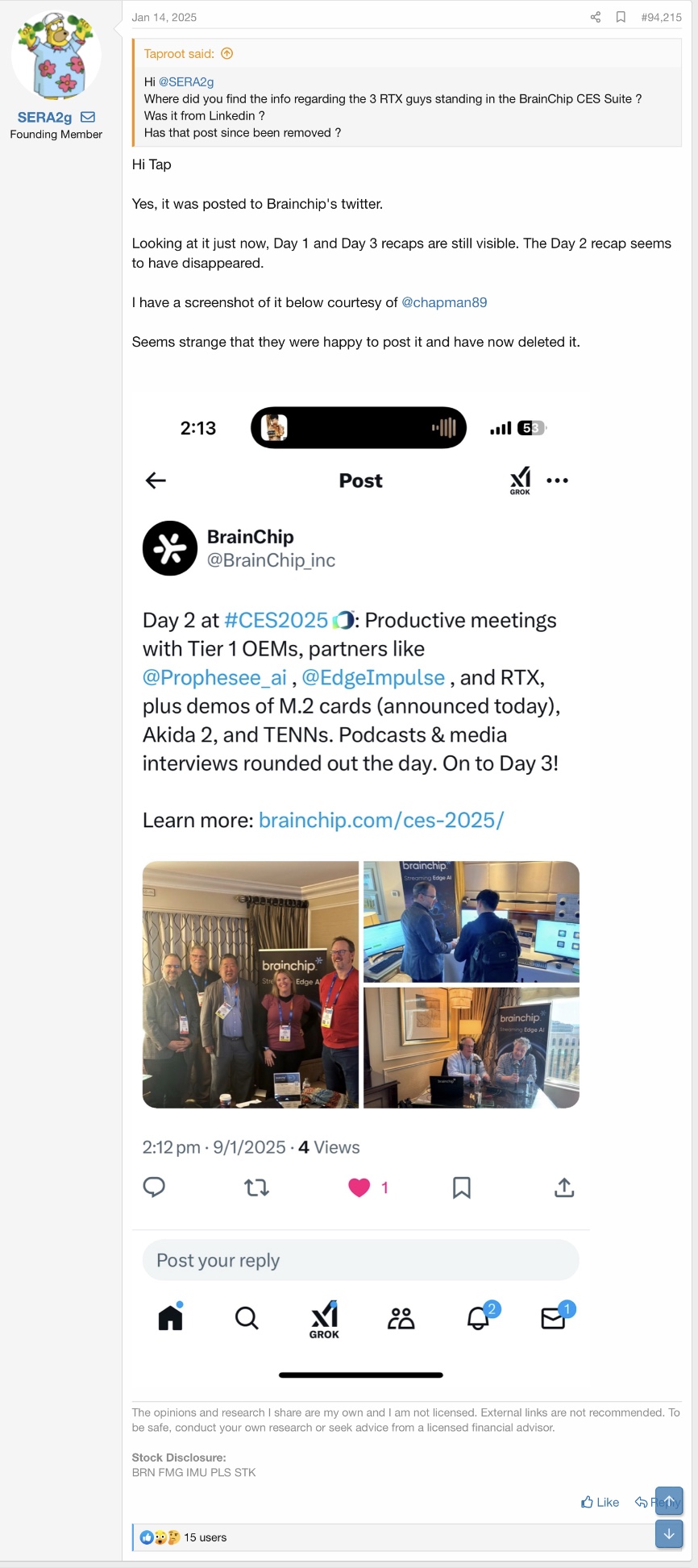This screenshot has width=698, height=1568.
Task: Click the share icon beside post number
Action: [596, 17]
